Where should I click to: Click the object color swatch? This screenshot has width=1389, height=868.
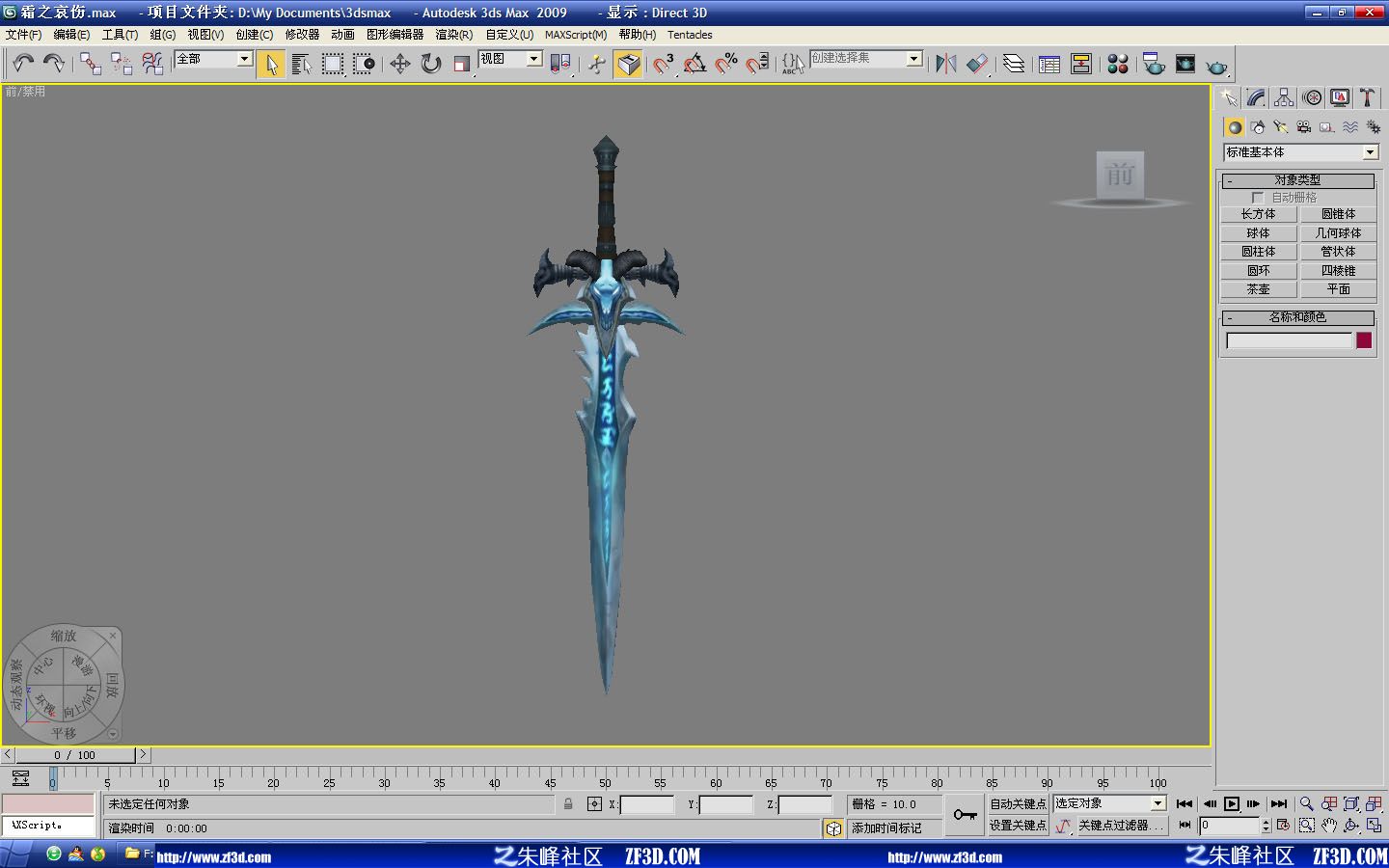click(1364, 340)
